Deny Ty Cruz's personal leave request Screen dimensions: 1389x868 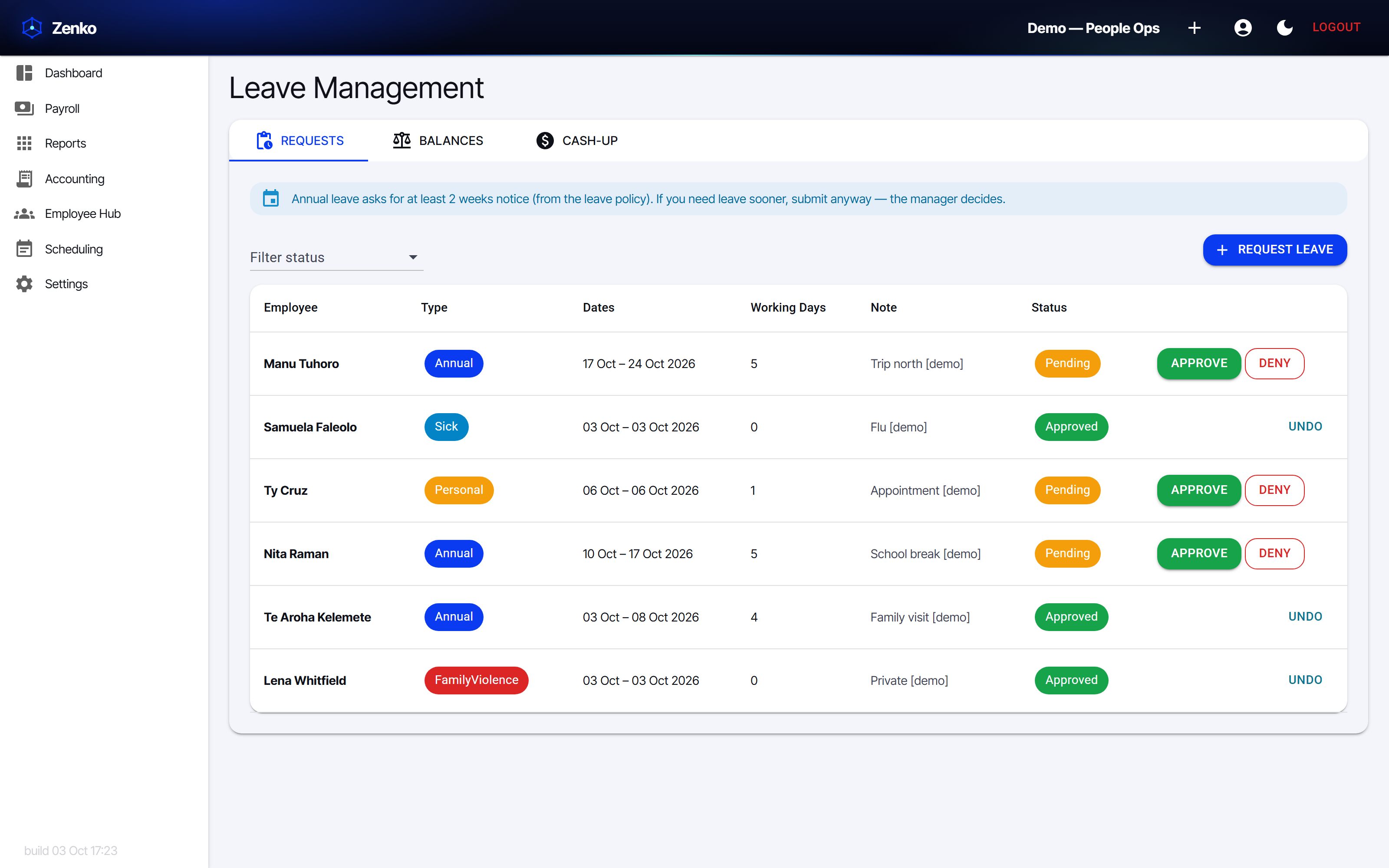[1274, 490]
